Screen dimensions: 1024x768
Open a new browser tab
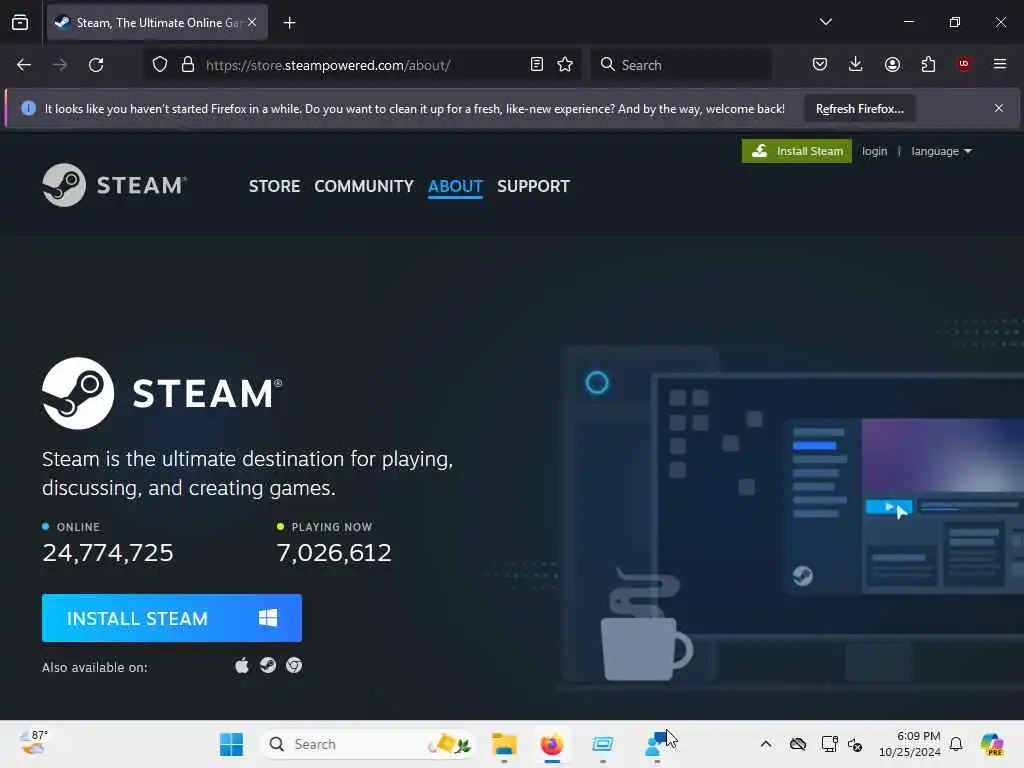click(x=289, y=23)
